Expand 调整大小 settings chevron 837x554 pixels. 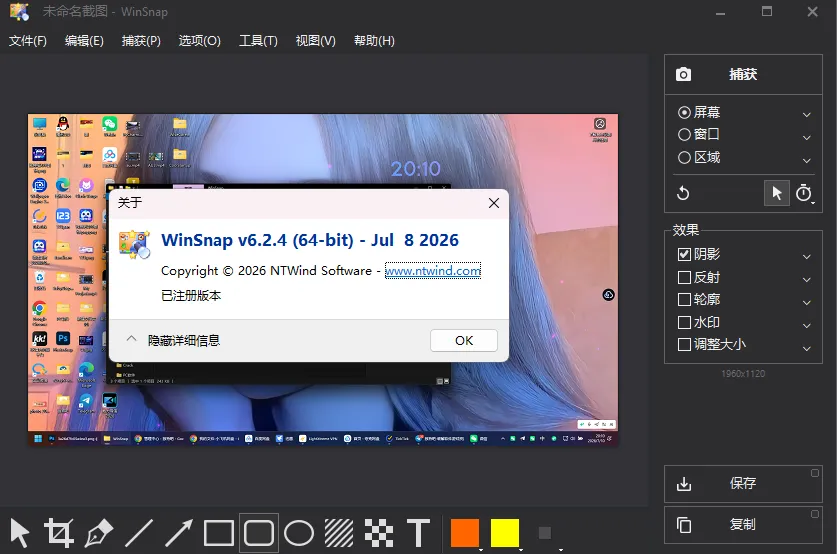807,349
